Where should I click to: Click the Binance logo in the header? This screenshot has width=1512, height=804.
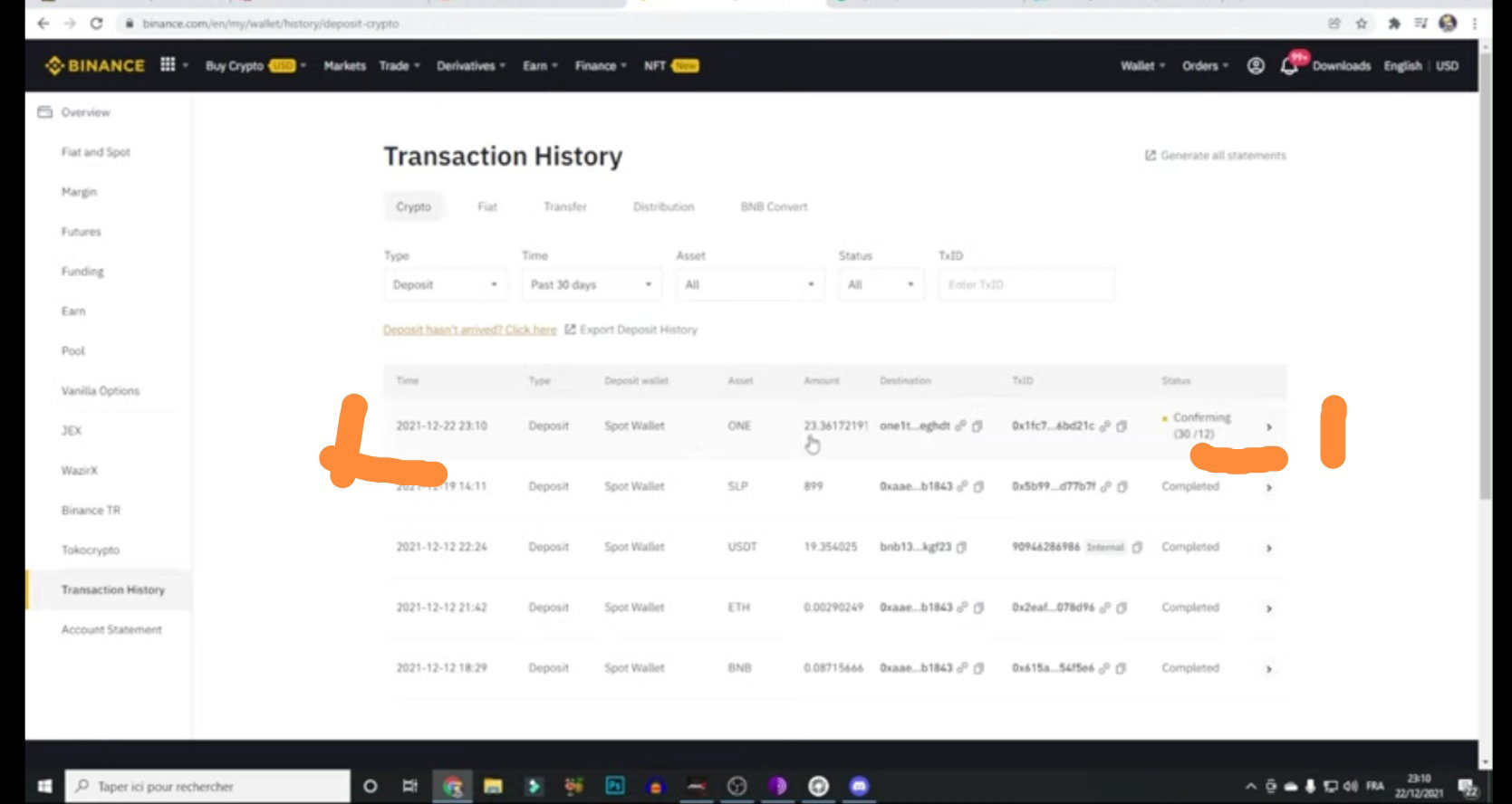click(95, 65)
